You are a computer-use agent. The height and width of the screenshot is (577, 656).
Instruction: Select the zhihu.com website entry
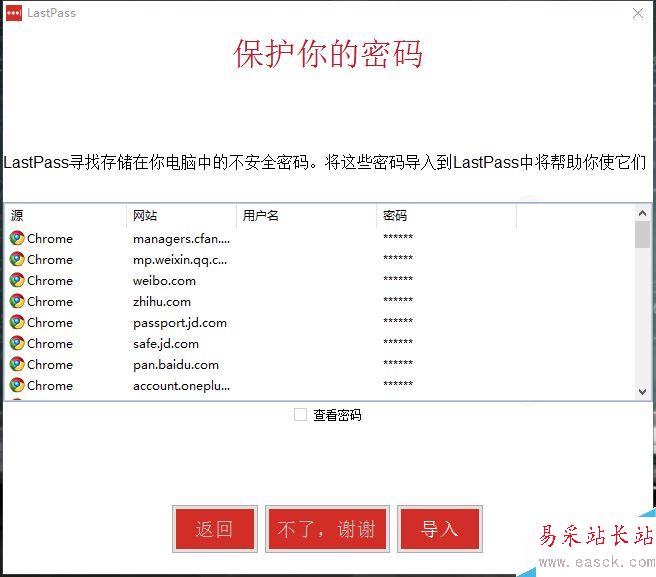(x=162, y=302)
